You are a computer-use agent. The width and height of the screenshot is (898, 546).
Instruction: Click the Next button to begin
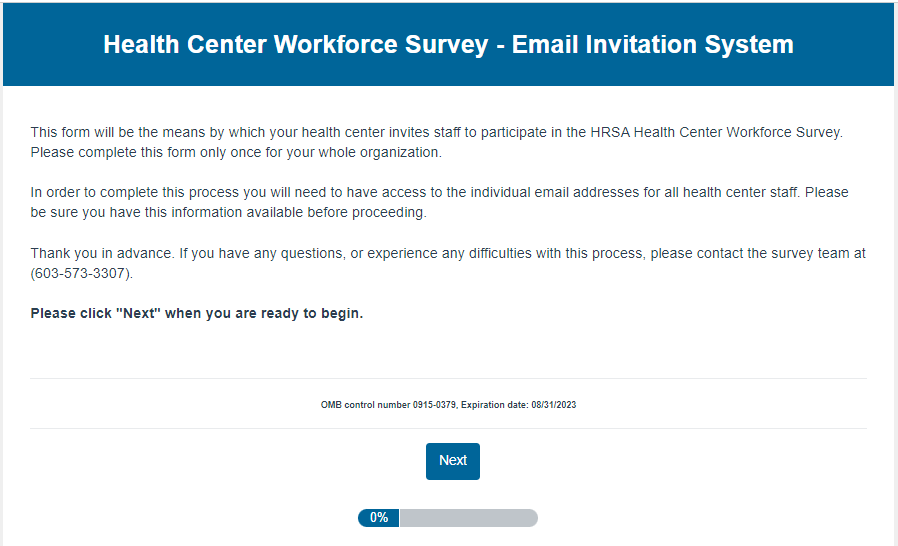(452, 461)
